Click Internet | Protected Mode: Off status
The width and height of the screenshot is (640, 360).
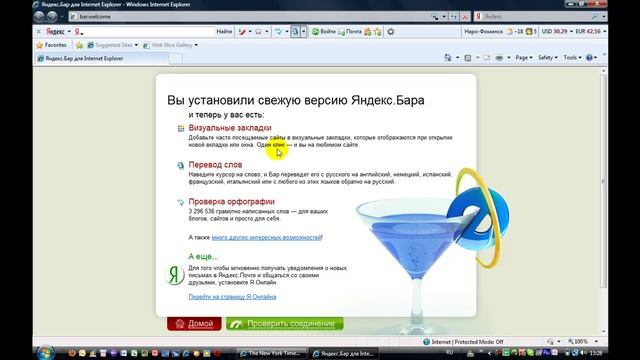pos(463,342)
